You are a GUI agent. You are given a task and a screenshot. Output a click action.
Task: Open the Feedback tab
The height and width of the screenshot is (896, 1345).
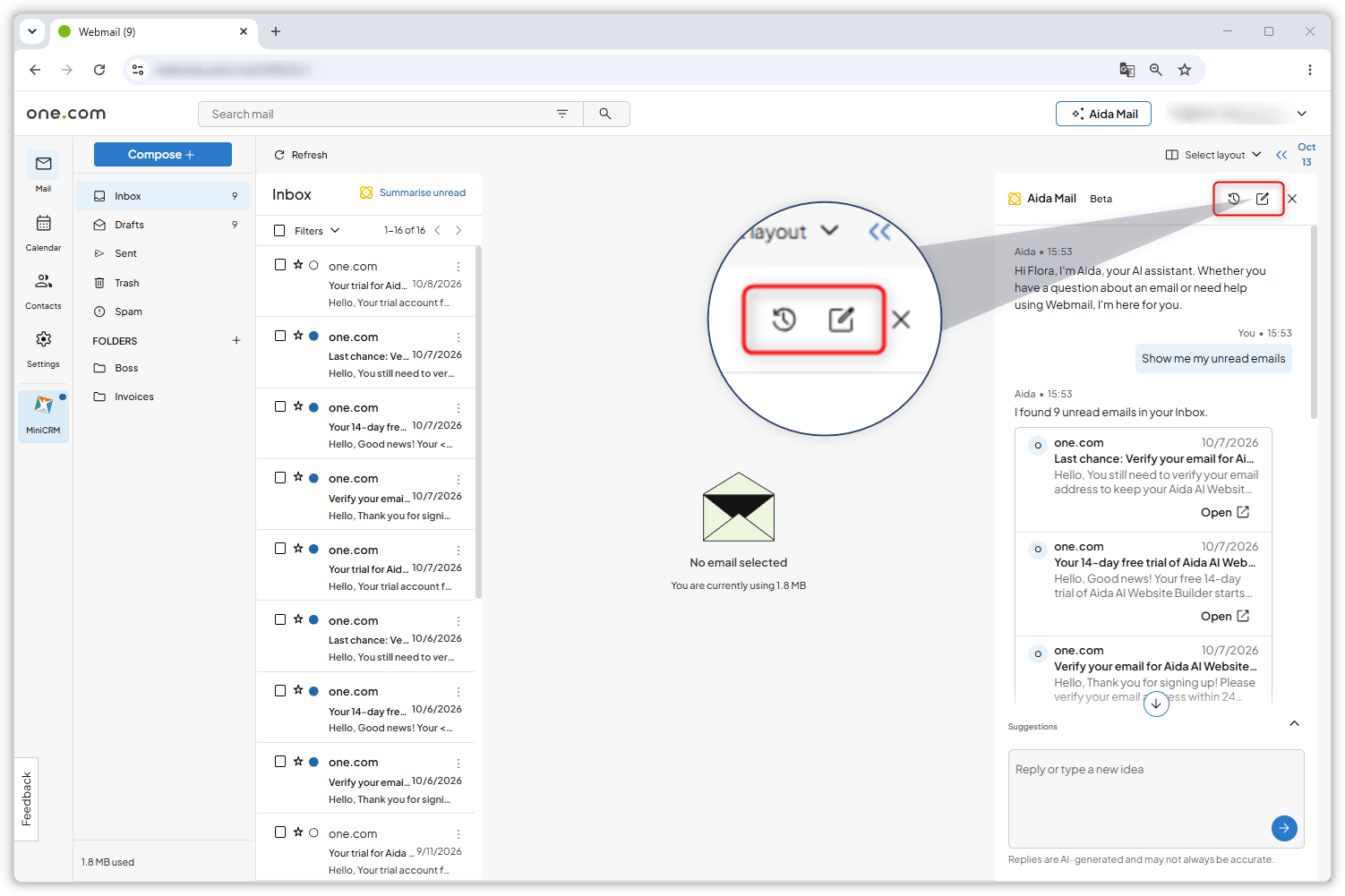click(x=27, y=798)
